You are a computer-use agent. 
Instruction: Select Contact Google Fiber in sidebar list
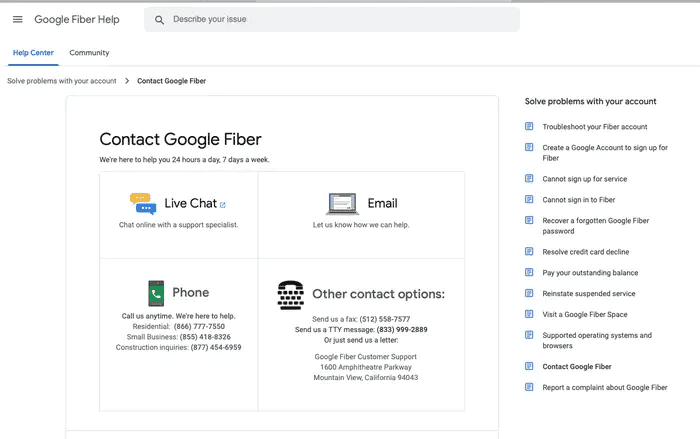click(577, 367)
